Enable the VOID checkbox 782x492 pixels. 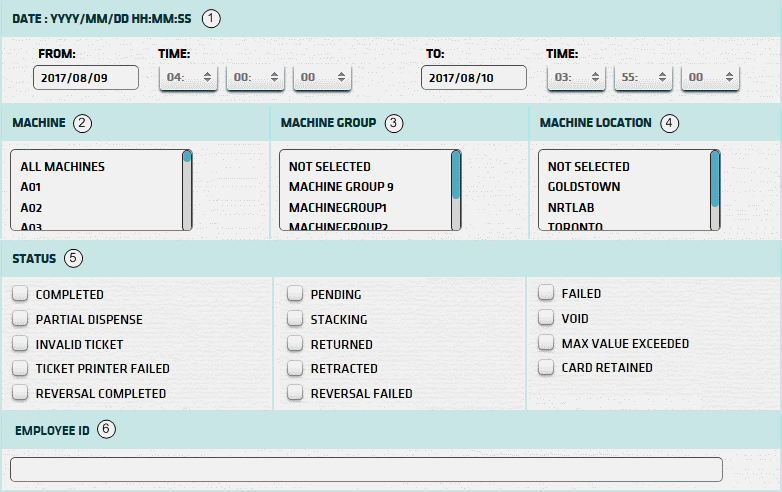pyautogui.click(x=546, y=318)
